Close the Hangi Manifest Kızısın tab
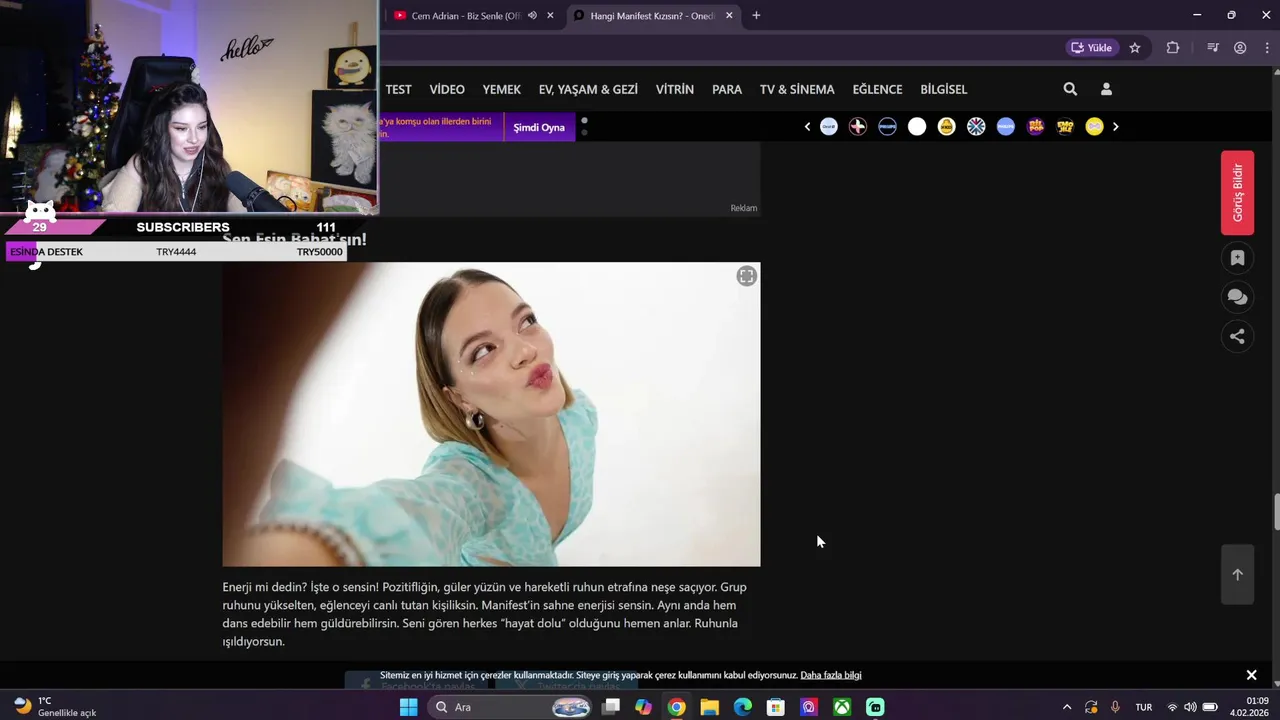This screenshot has width=1280, height=720. click(729, 15)
